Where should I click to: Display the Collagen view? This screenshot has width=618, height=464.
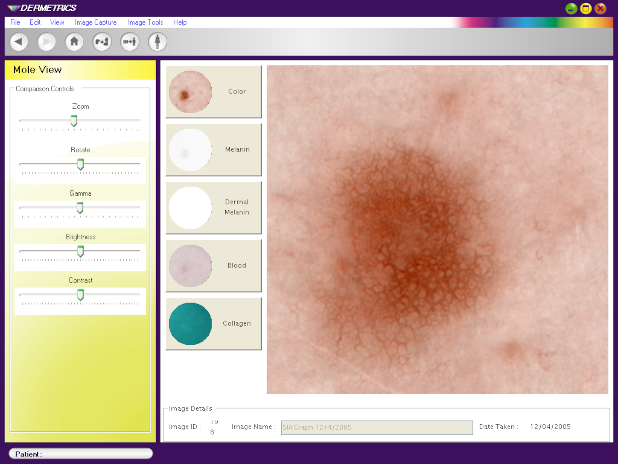pyautogui.click(x=213, y=323)
